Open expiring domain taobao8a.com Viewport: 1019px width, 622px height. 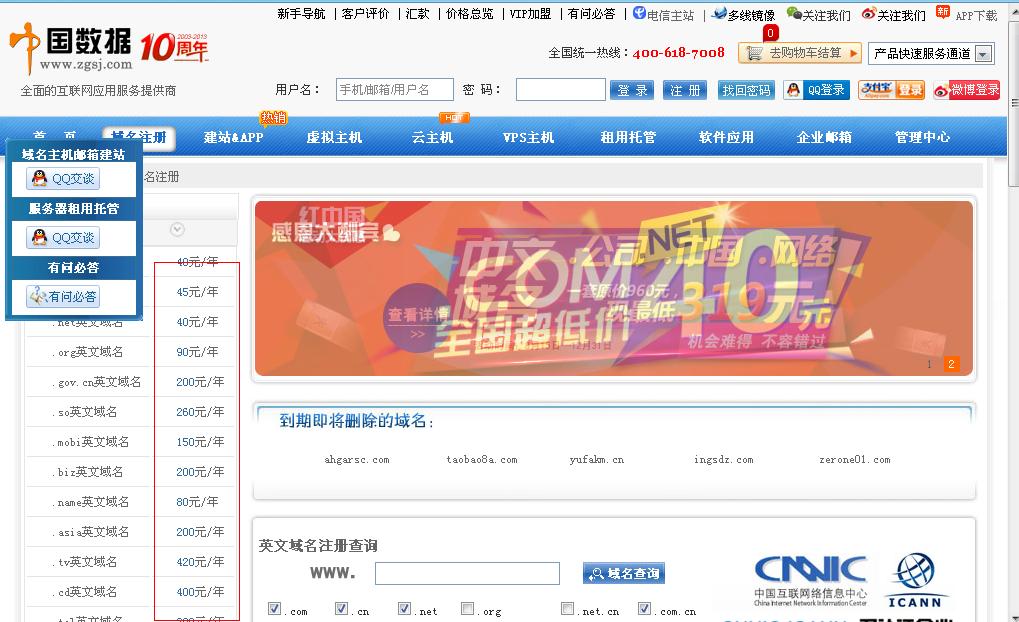click(x=482, y=460)
